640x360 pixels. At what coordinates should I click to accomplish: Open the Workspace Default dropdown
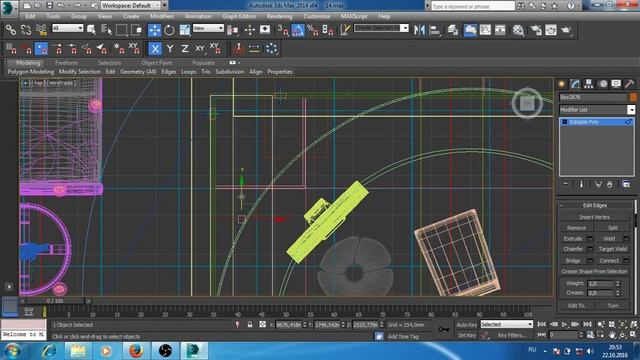click(131, 6)
